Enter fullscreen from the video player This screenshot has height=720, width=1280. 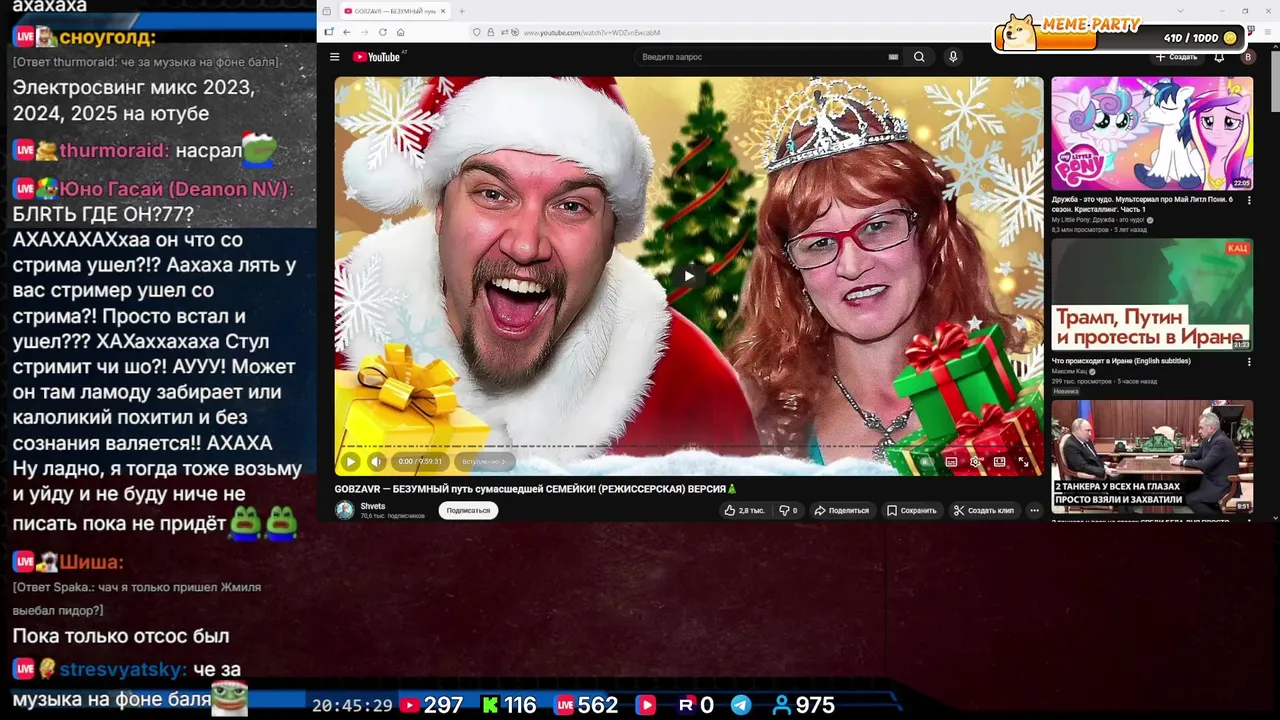pos(1023,461)
